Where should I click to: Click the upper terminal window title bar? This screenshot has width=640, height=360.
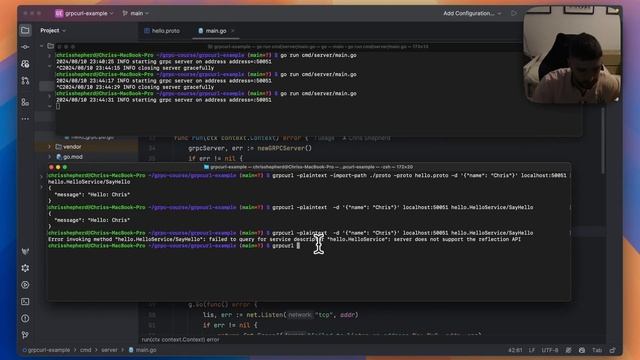318,47
